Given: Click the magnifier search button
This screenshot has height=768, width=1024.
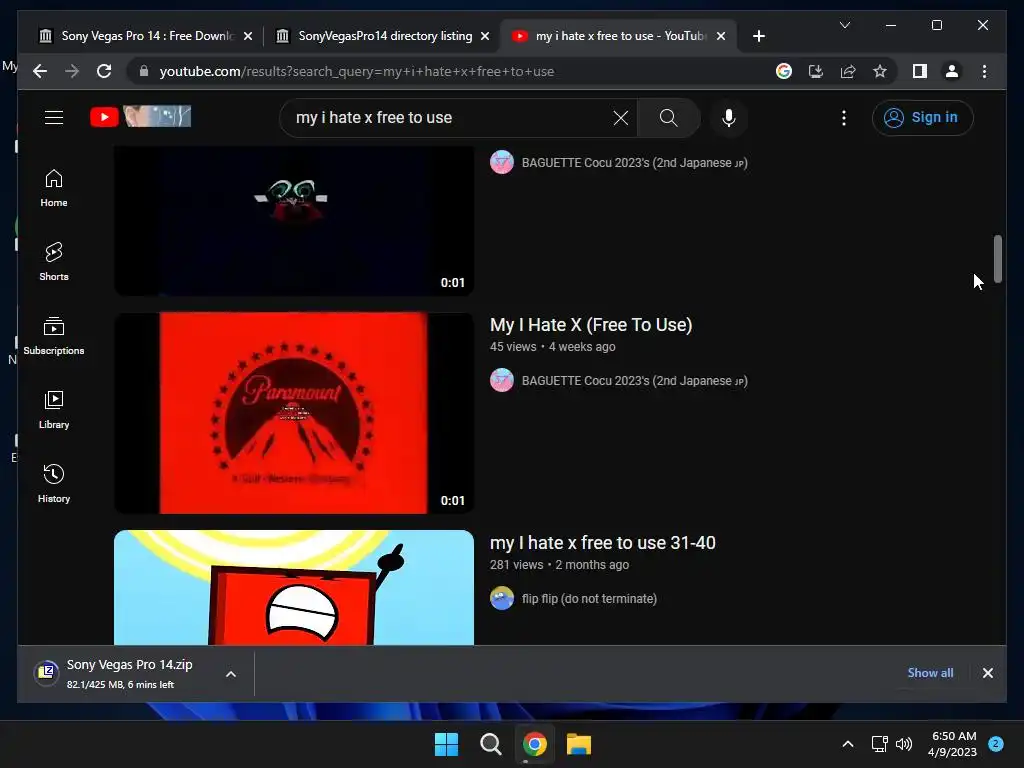Looking at the screenshot, I should click(x=668, y=118).
